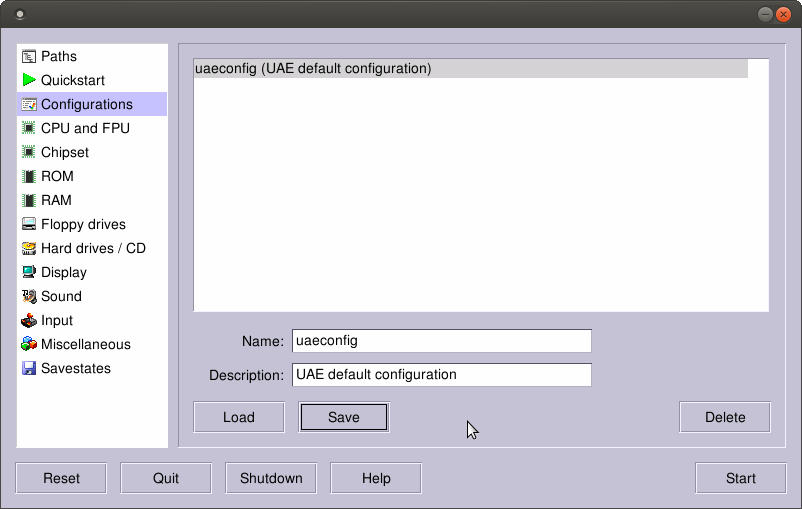
Task: Go to the ROM settings page
Action: [57, 177]
